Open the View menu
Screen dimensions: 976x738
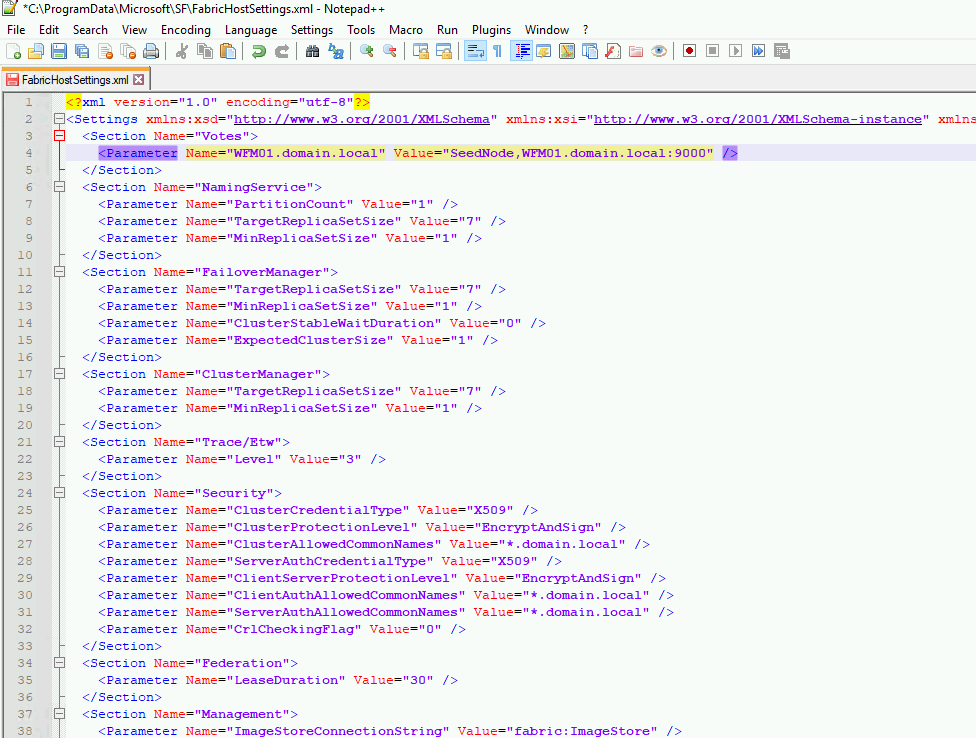point(134,30)
